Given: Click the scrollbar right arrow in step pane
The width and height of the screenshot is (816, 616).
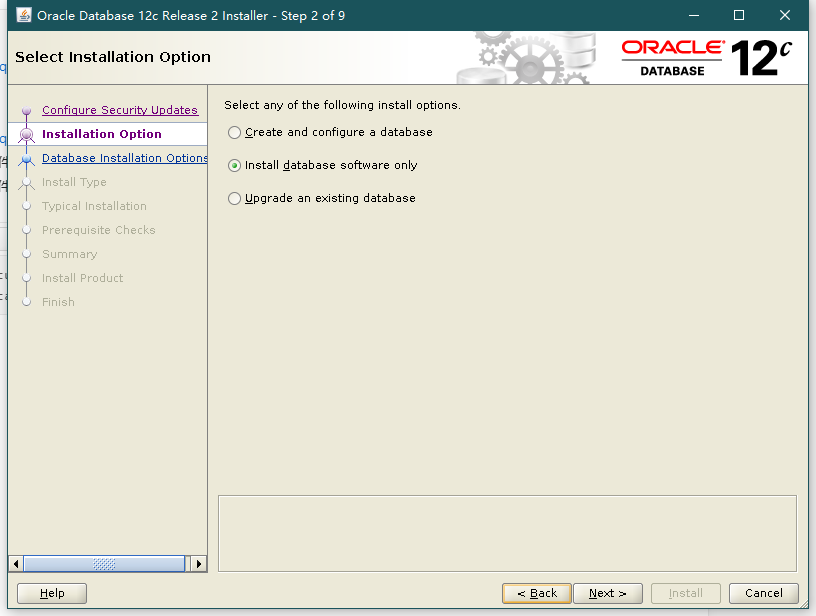Looking at the screenshot, I should point(198,564).
